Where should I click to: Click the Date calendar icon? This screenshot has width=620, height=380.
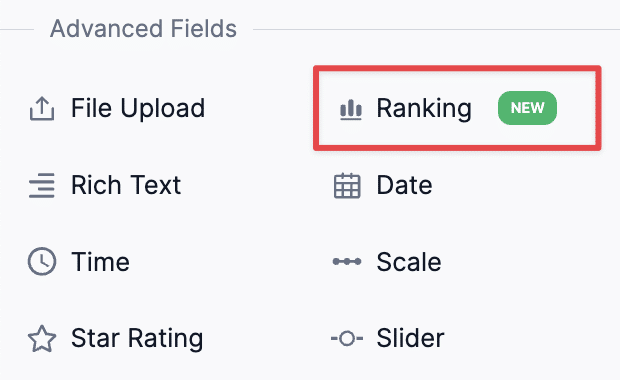pyautogui.click(x=347, y=185)
